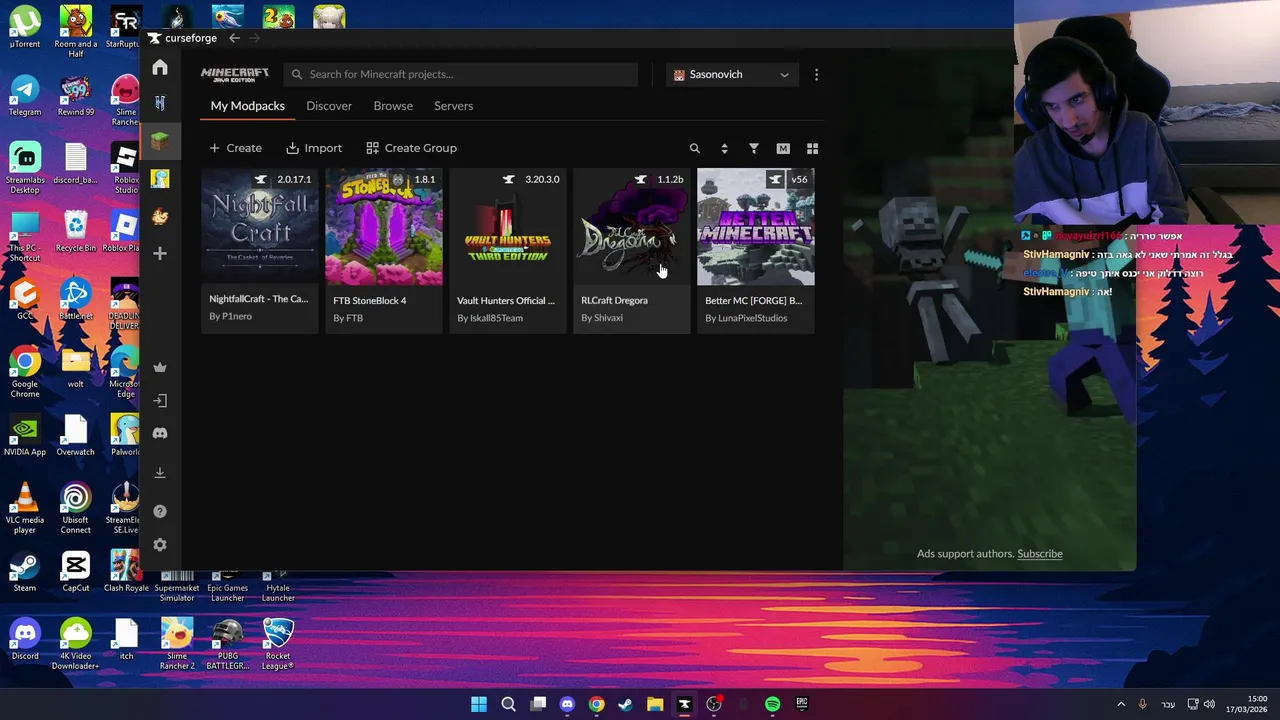Open the crown premium icon in sidebar
This screenshot has width=1280, height=720.
pos(160,367)
